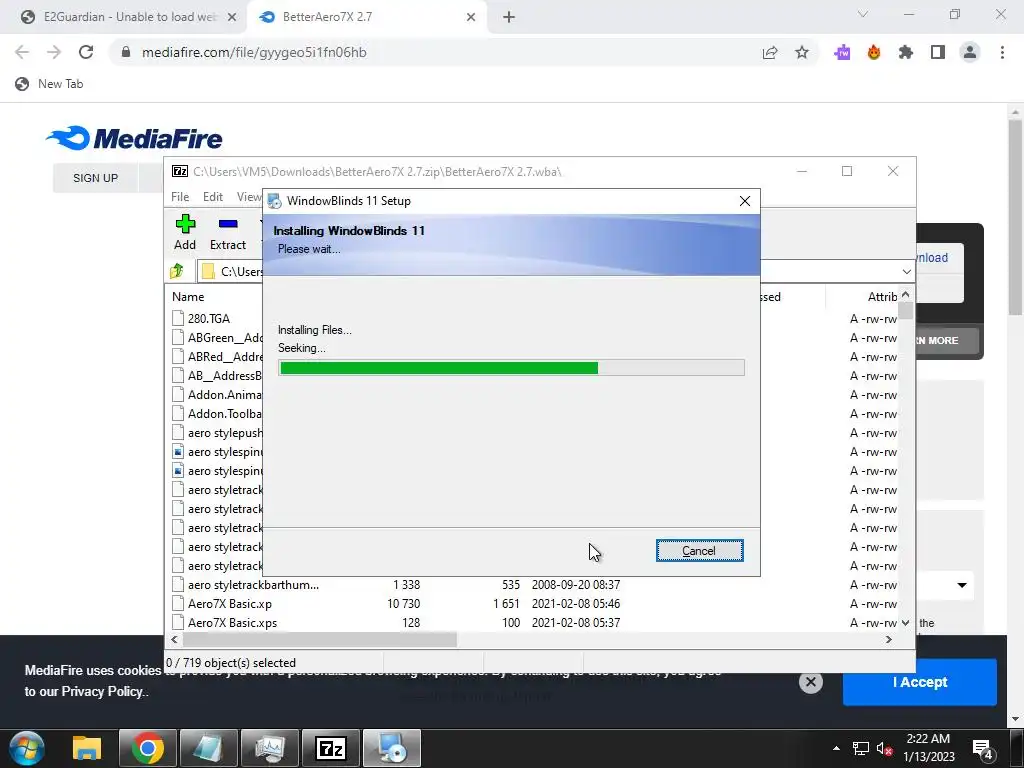Toggle Chrome side panel
The width and height of the screenshot is (1024, 768).
pos(938,52)
